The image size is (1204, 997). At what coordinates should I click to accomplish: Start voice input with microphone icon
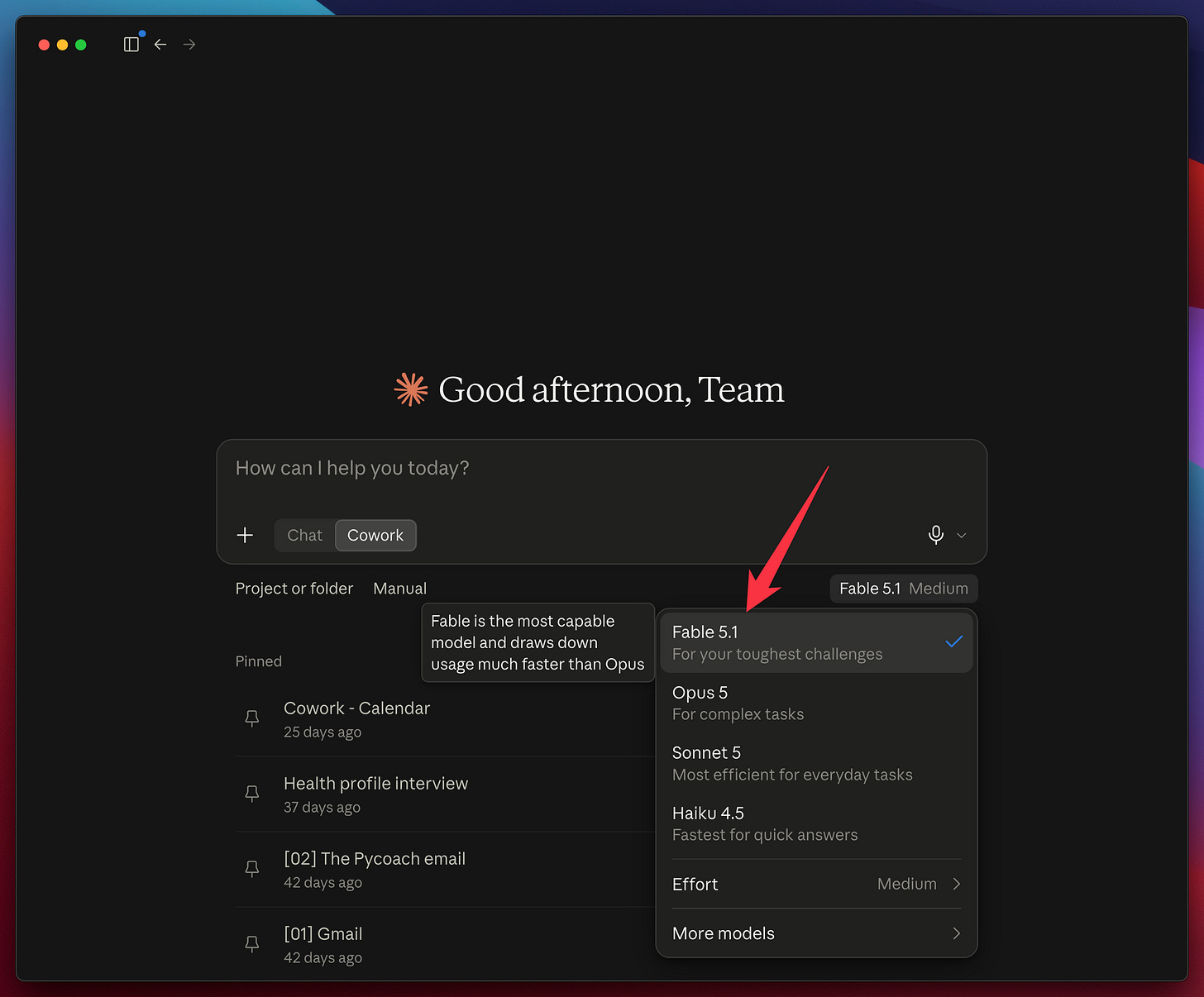tap(936, 535)
